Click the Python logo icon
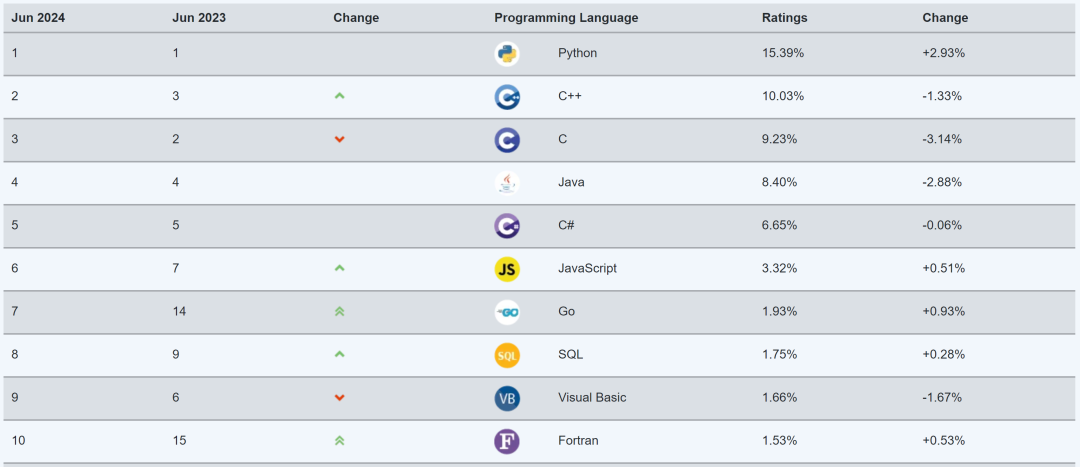The width and height of the screenshot is (1080, 467). (x=507, y=54)
